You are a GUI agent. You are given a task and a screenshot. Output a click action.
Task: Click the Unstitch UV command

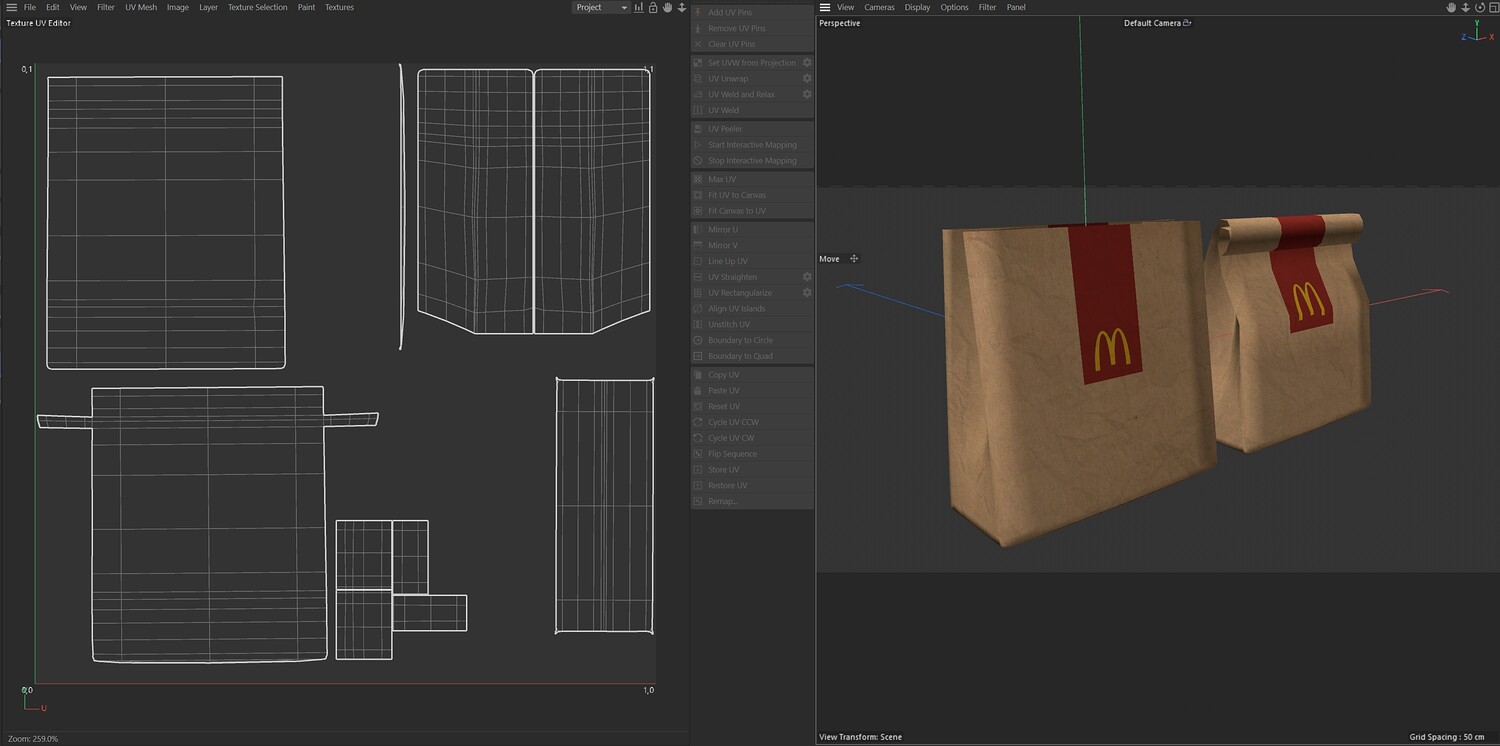[752, 325]
